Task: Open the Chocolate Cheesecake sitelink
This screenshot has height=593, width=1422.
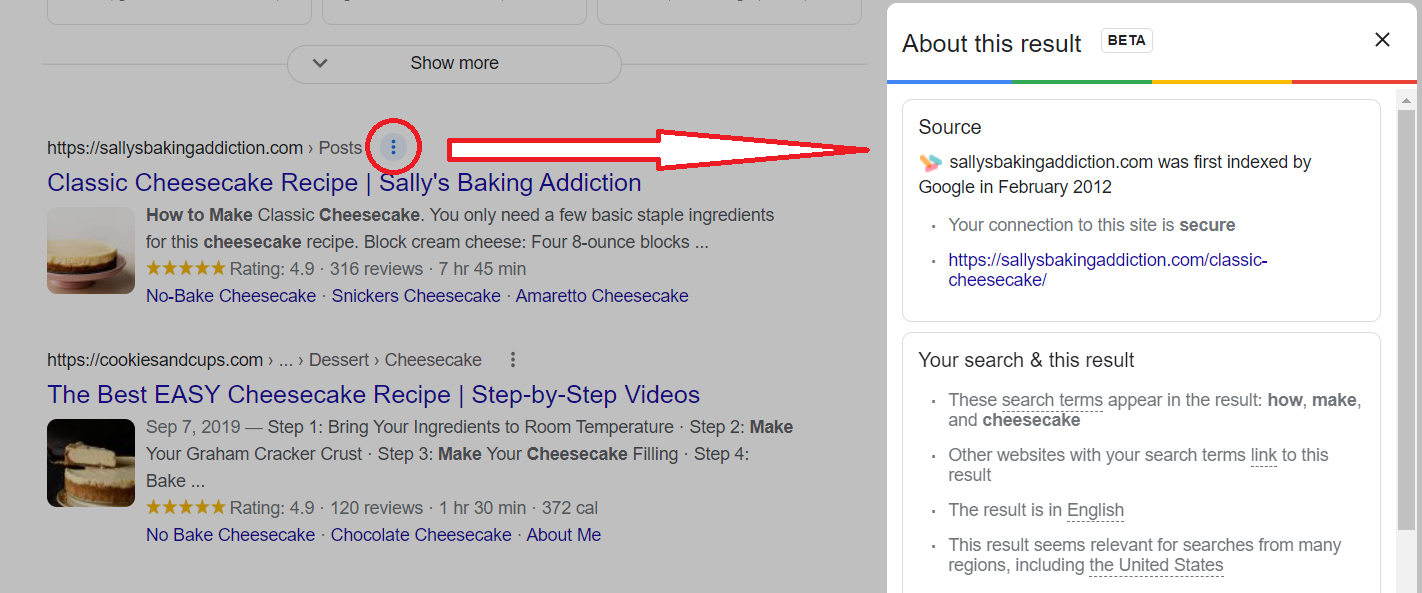Action: [x=421, y=535]
